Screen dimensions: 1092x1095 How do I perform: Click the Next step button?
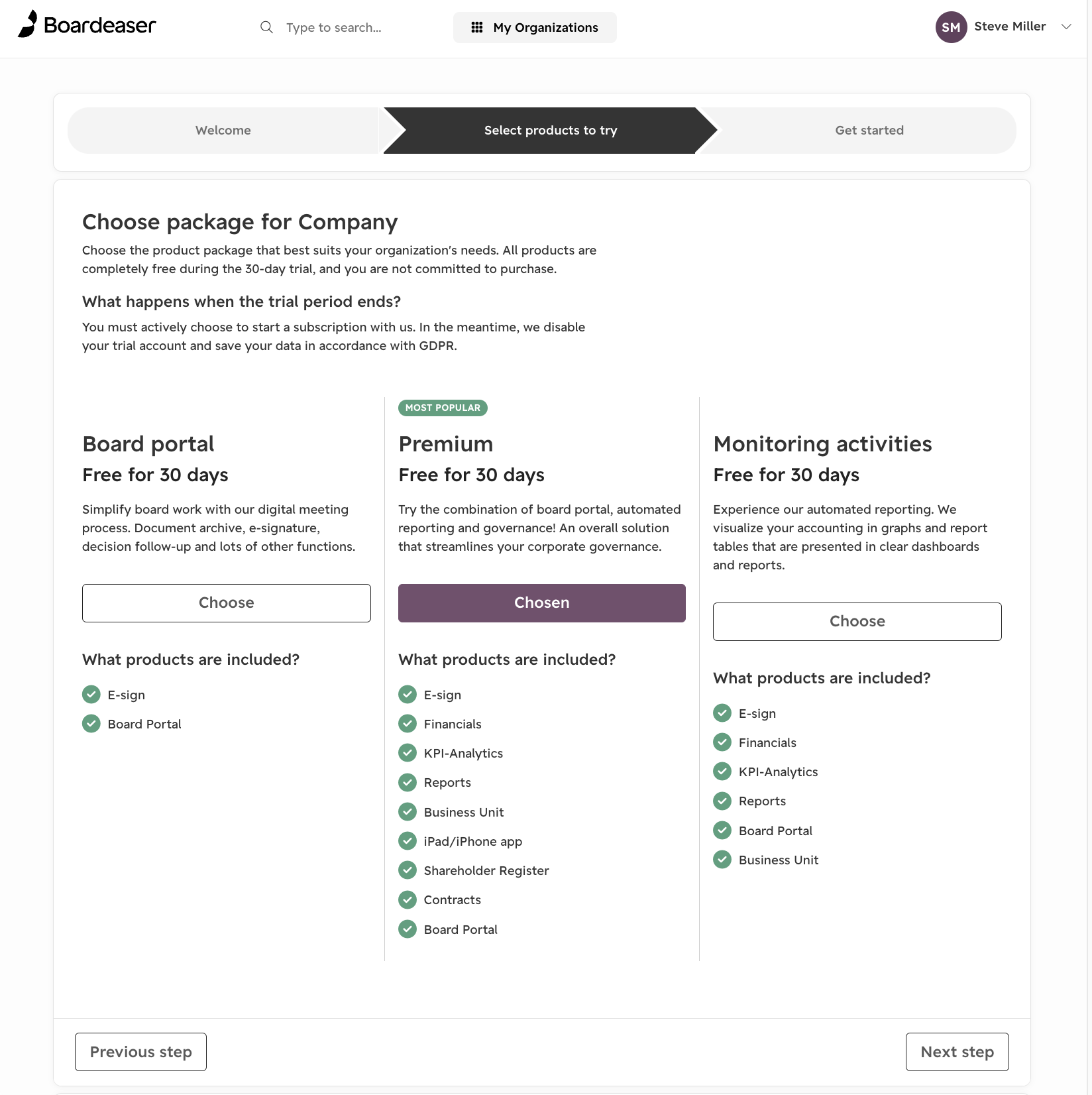coord(957,1052)
